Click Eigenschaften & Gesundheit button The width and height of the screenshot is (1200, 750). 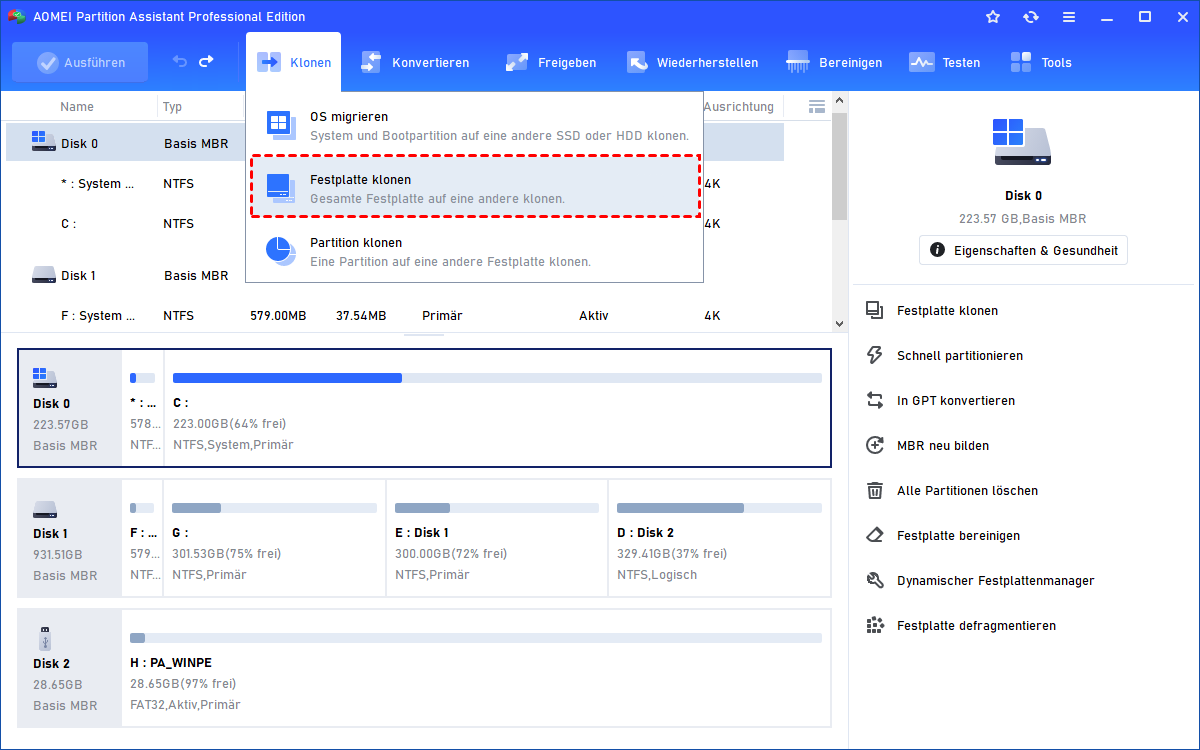[x=1023, y=250]
